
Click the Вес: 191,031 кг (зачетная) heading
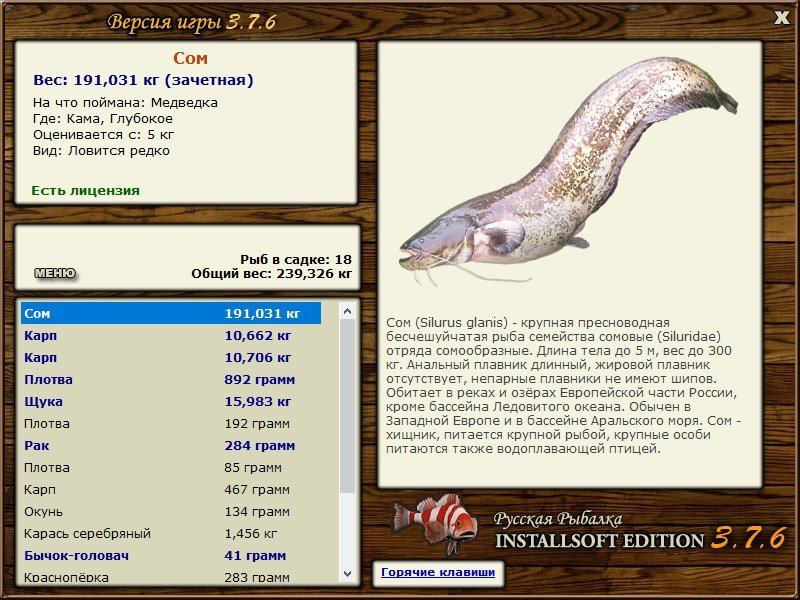pyautogui.click(x=143, y=80)
